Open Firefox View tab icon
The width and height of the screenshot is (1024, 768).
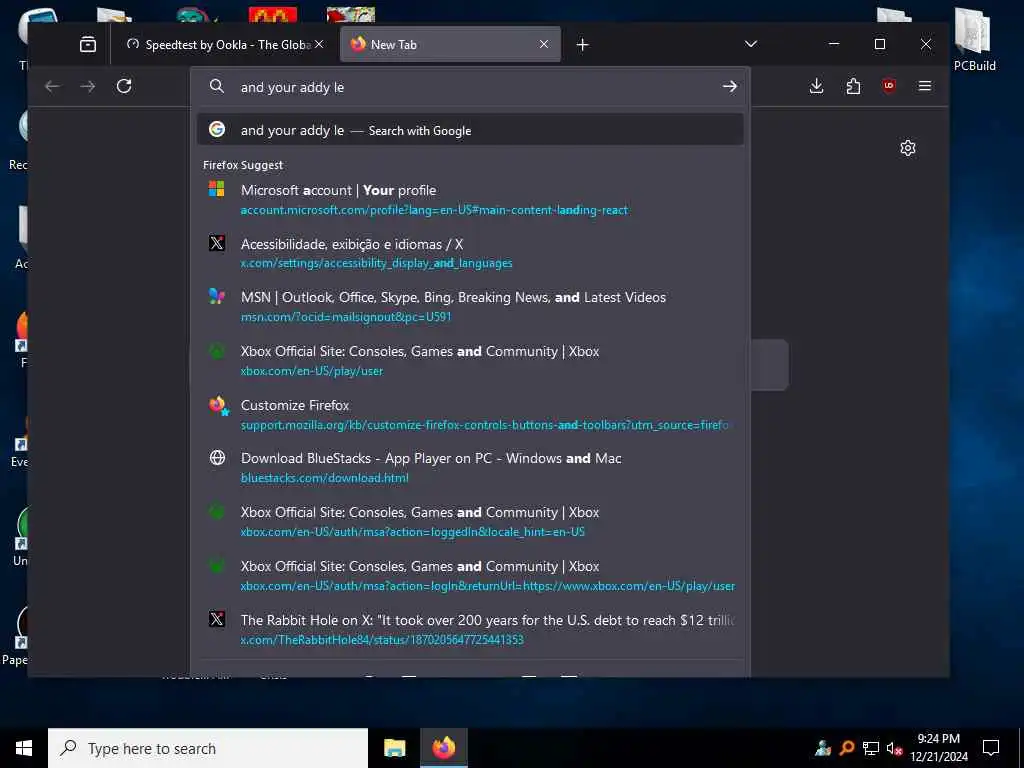[x=88, y=44]
